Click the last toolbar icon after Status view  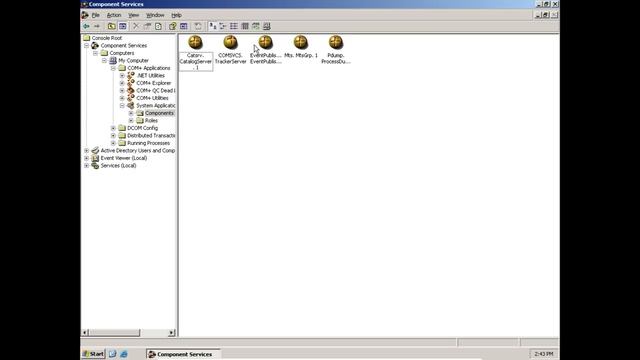[x=267, y=26]
